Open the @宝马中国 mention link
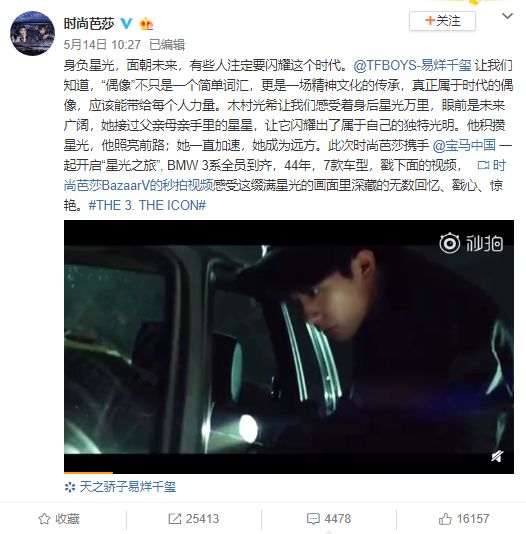Viewport: 526px width, 534px height. tap(464, 145)
